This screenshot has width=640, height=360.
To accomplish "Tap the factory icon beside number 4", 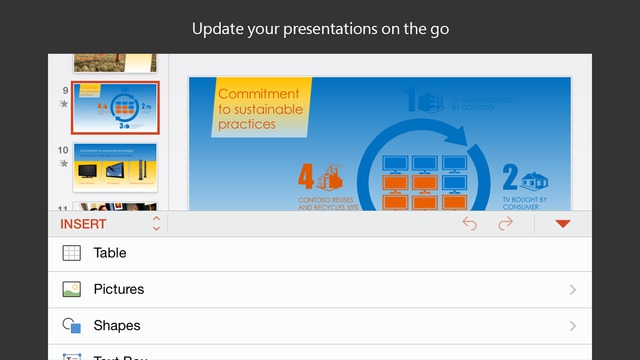I will point(330,178).
